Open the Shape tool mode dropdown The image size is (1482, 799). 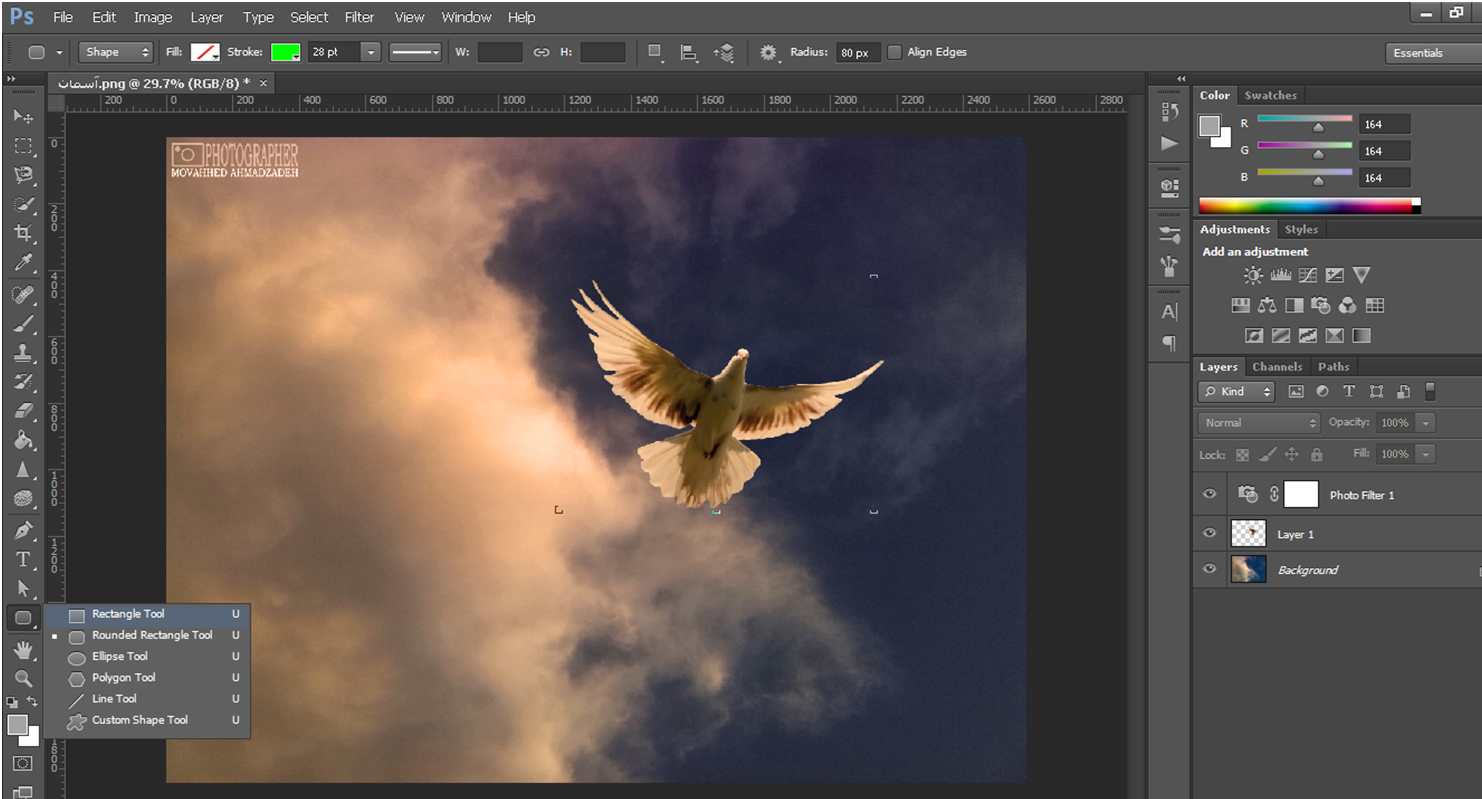point(115,52)
